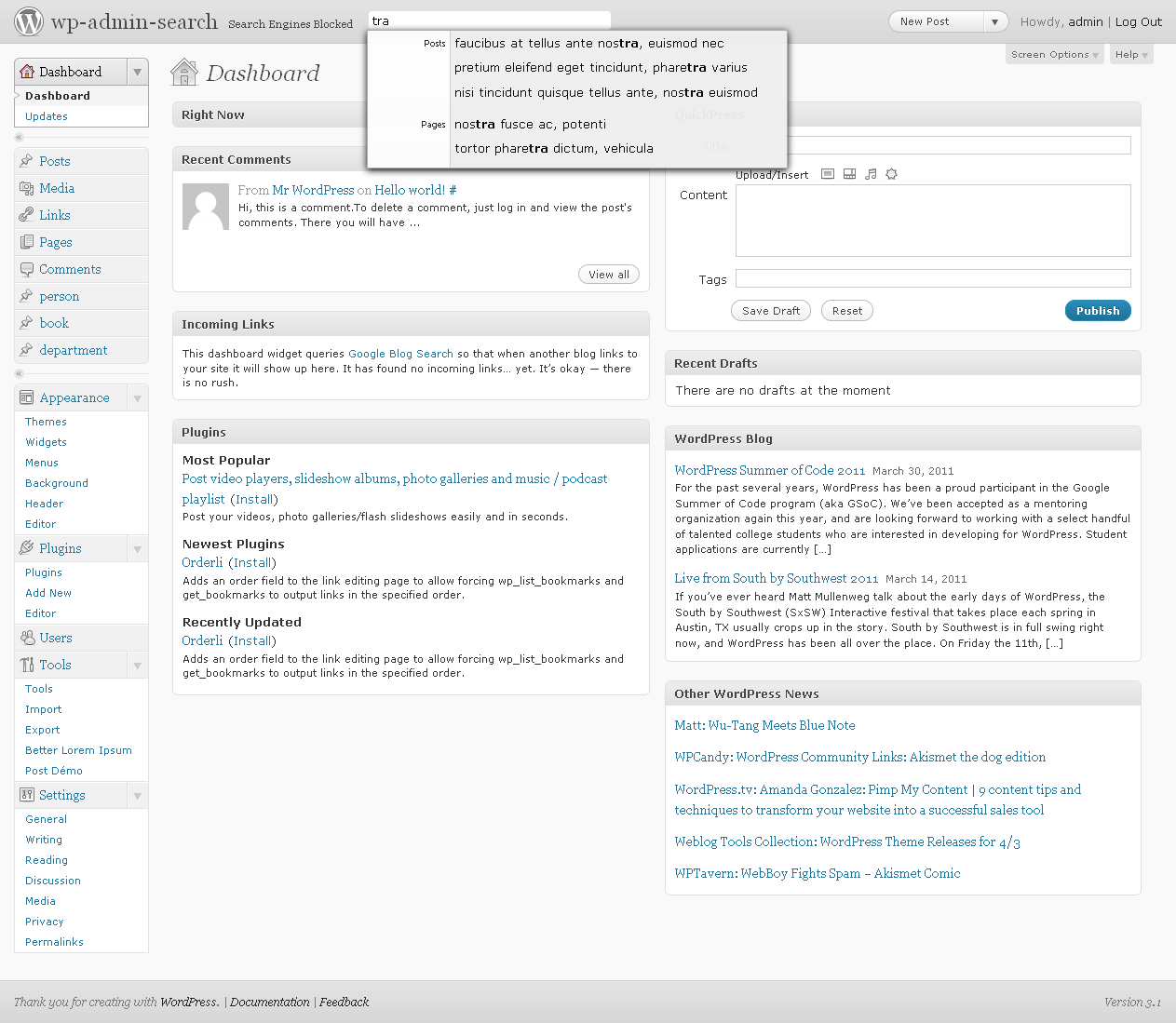Click the Pages icon in sidebar
The image size is (1176, 1023).
tap(26, 242)
